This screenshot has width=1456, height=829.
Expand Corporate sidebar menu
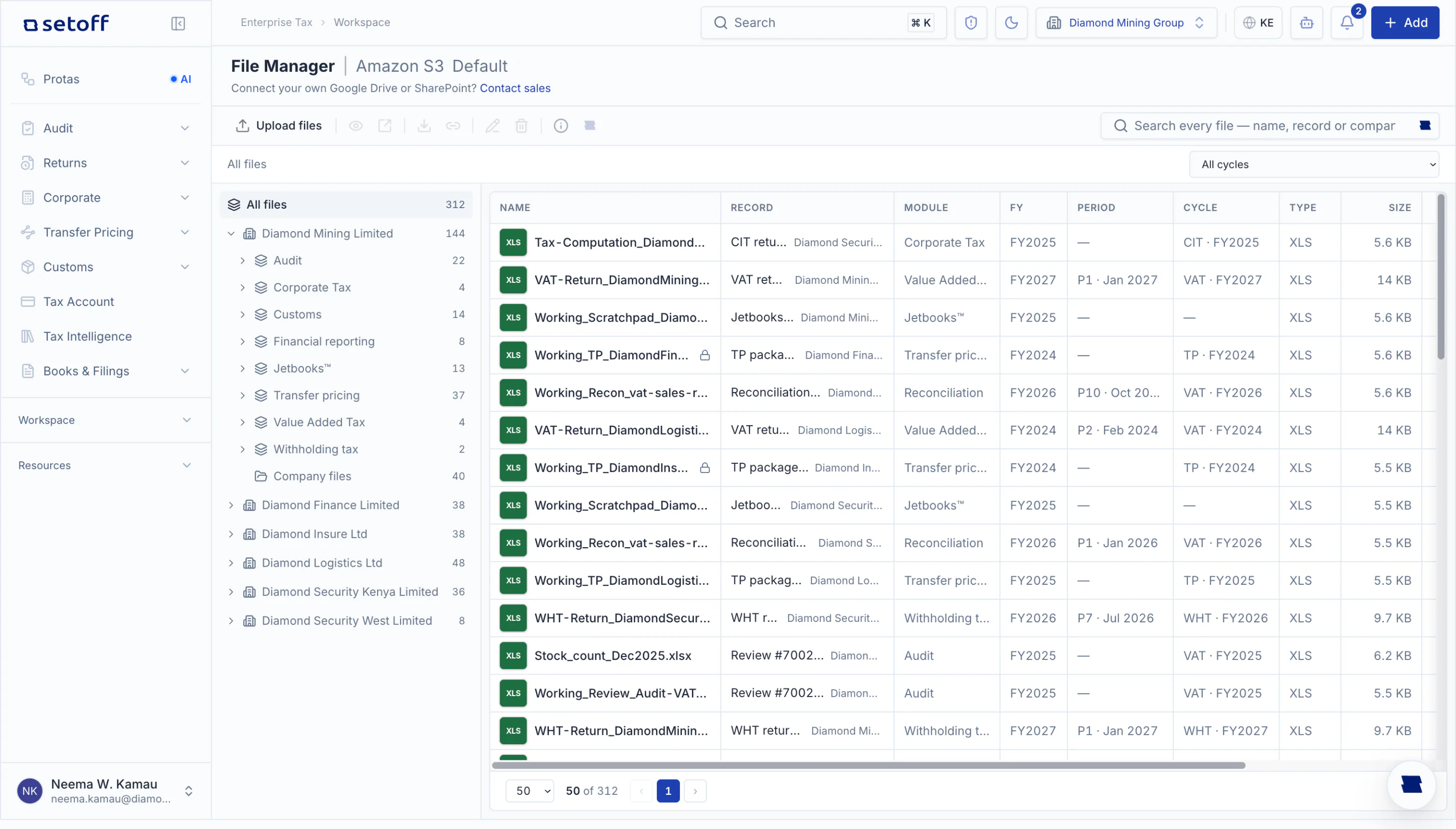point(106,198)
